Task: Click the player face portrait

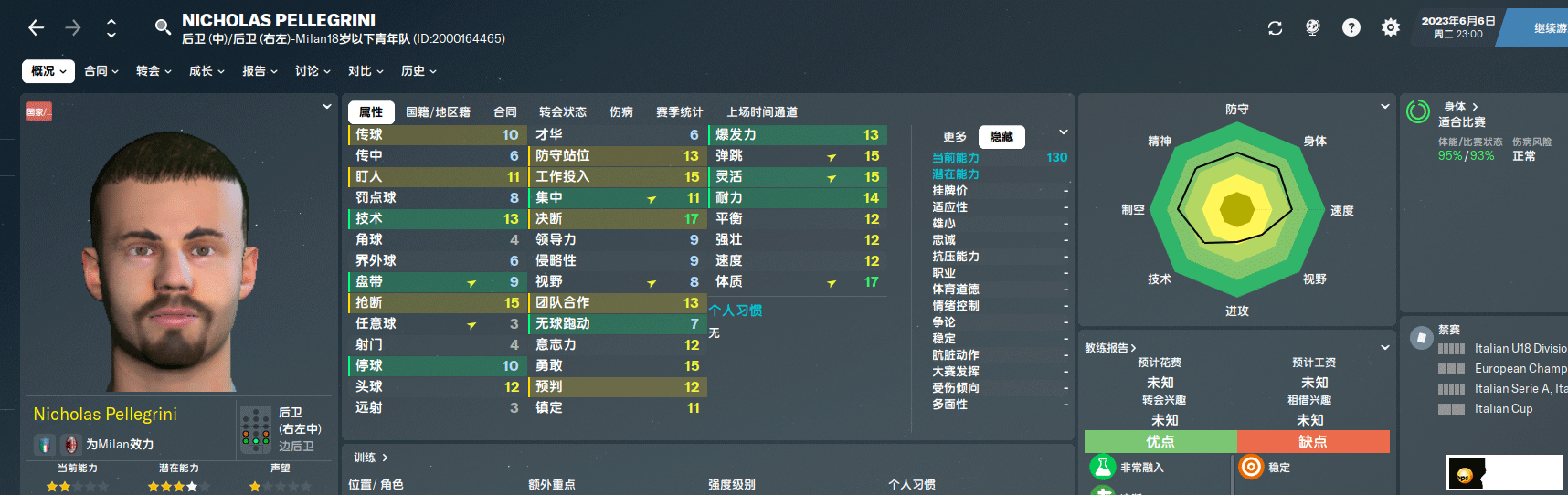Action: point(170,260)
